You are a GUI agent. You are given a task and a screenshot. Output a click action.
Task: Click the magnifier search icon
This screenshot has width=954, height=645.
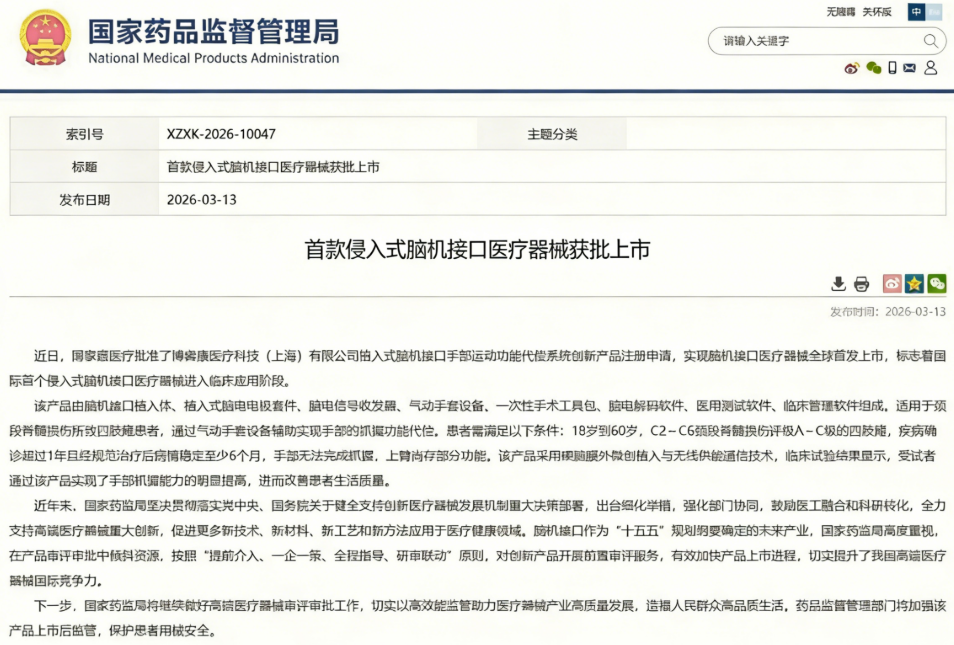[x=930, y=41]
